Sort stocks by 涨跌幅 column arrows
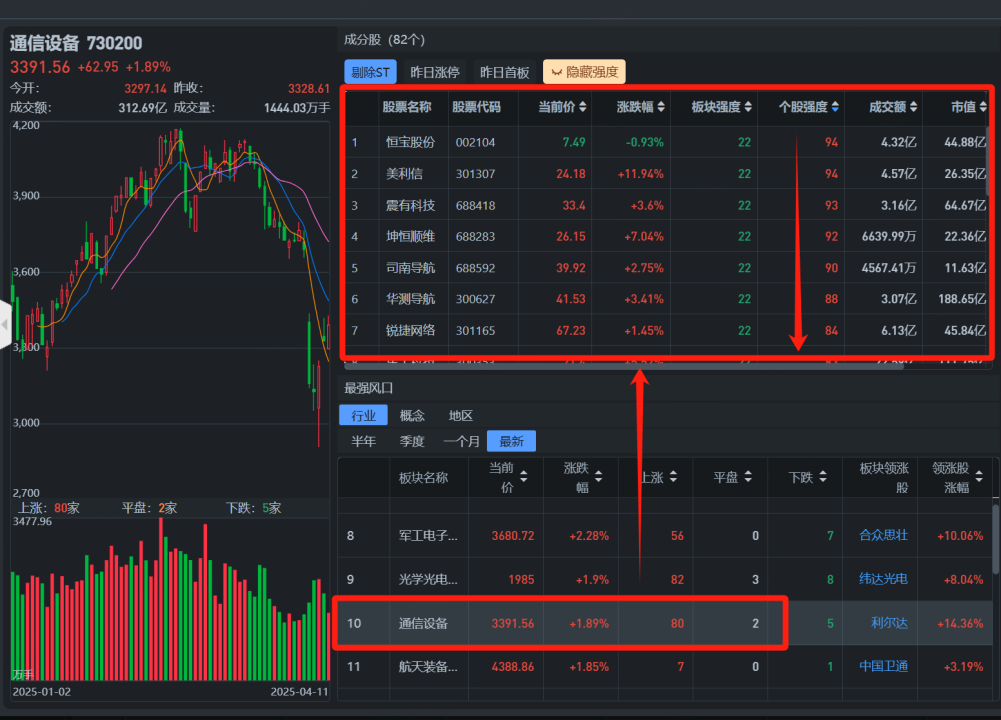 pyautogui.click(x=661, y=107)
